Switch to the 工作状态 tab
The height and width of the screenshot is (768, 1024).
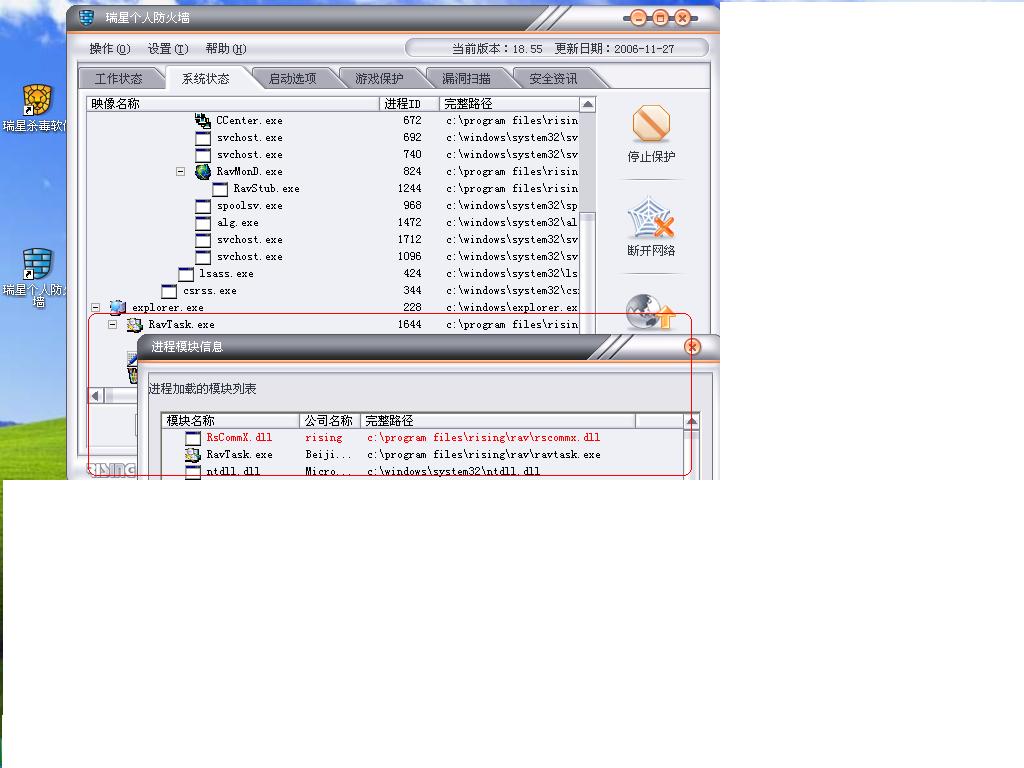[x=119, y=79]
